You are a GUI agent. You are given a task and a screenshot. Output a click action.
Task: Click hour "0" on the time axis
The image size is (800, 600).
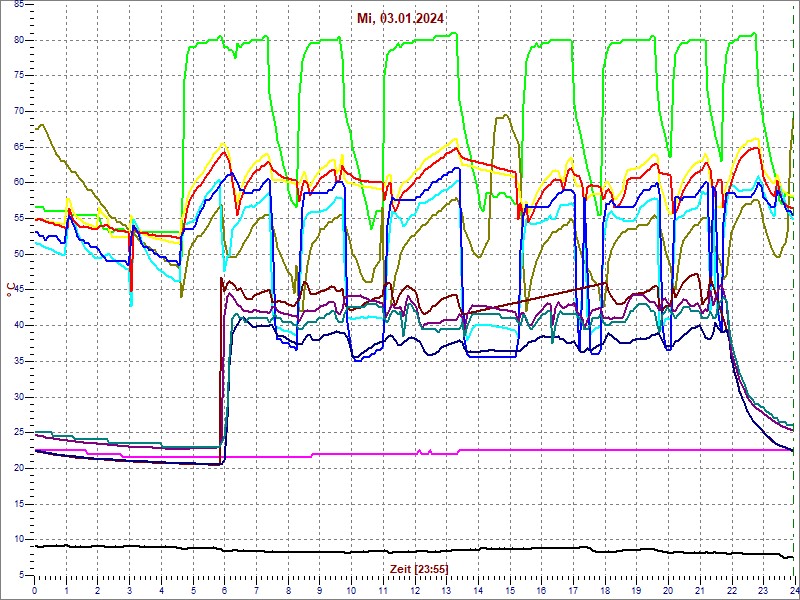pos(34,588)
